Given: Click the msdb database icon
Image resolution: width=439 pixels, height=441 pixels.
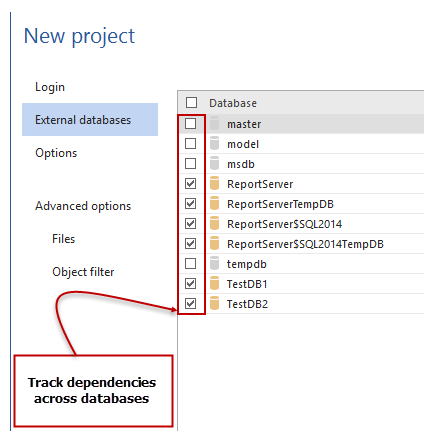Looking at the screenshot, I should [x=215, y=163].
